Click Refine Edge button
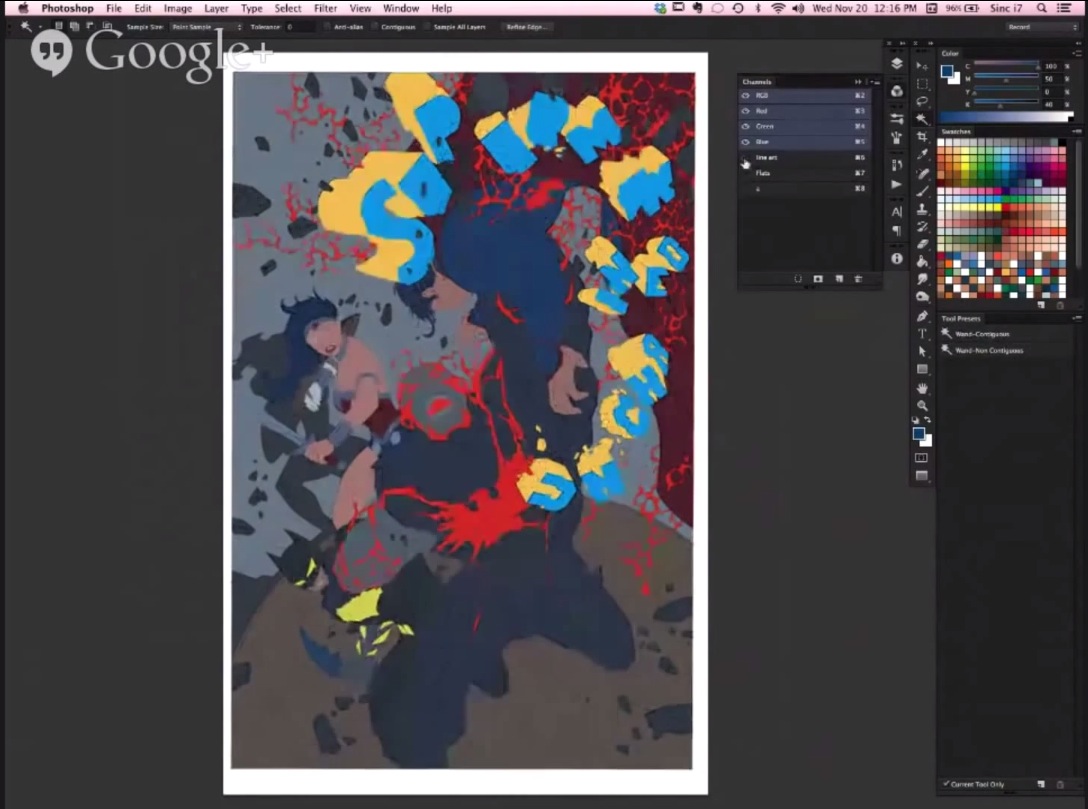The width and height of the screenshot is (1088, 809). coord(526,27)
